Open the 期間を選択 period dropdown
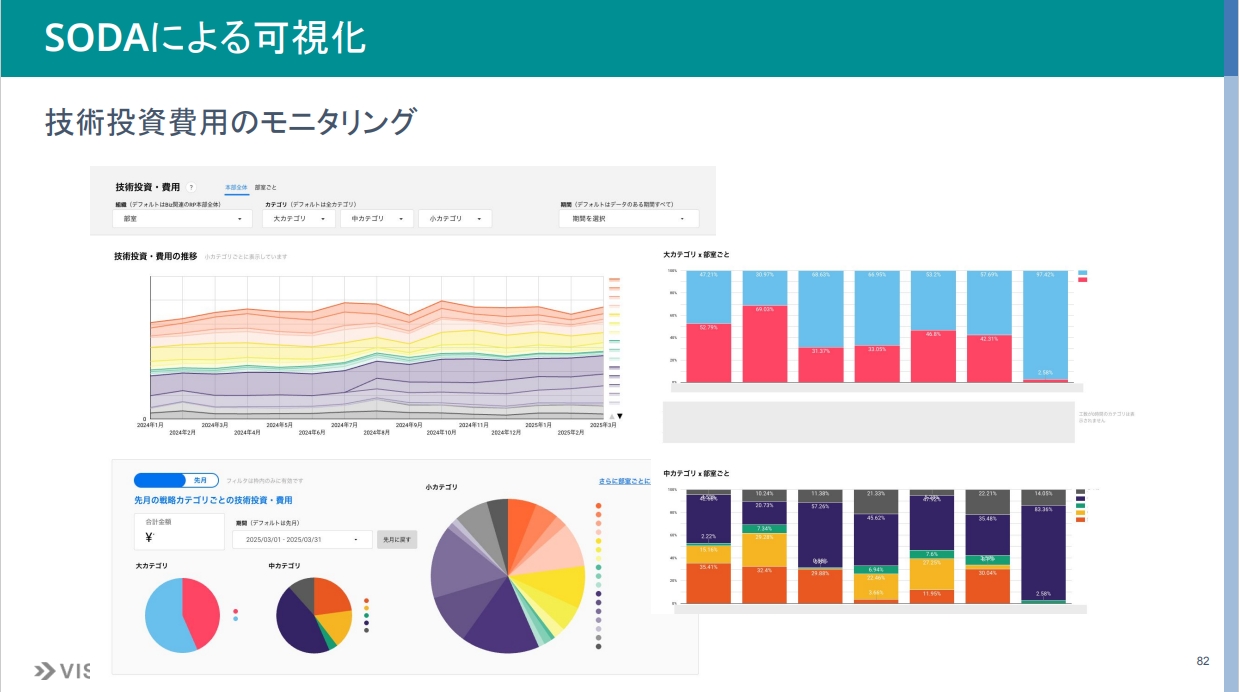 [x=629, y=218]
